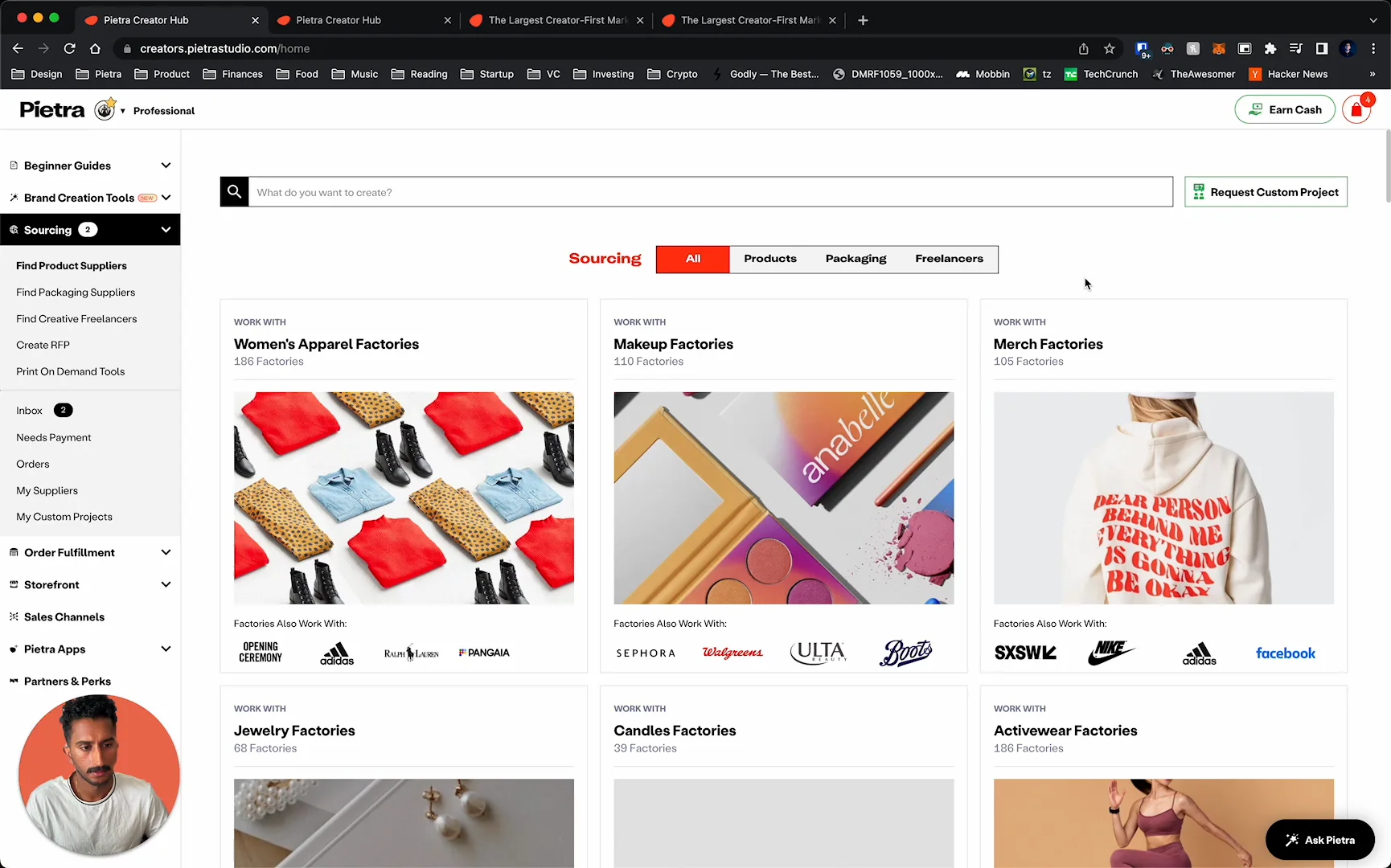Click the Request Custom Project button

(x=1266, y=191)
